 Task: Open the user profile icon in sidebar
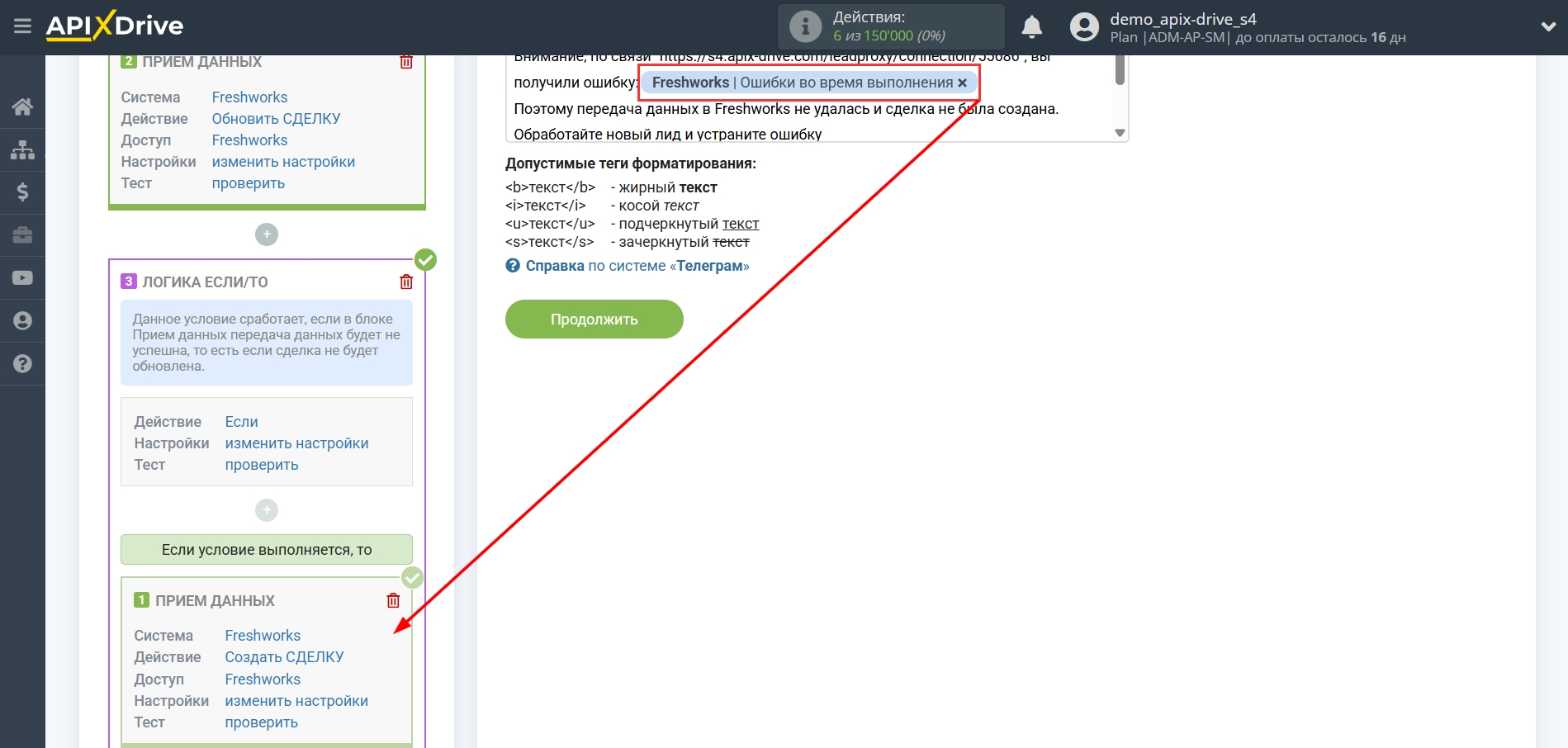pos(22,321)
